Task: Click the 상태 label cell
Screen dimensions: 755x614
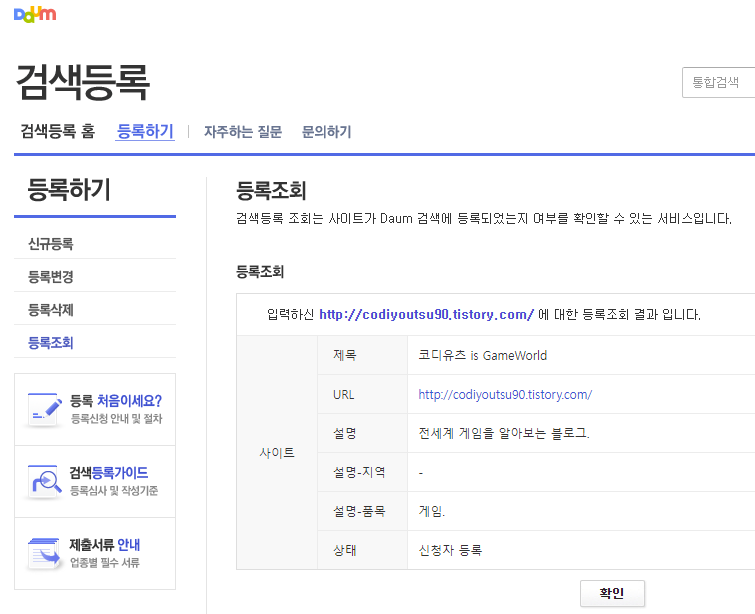Action: [363, 550]
